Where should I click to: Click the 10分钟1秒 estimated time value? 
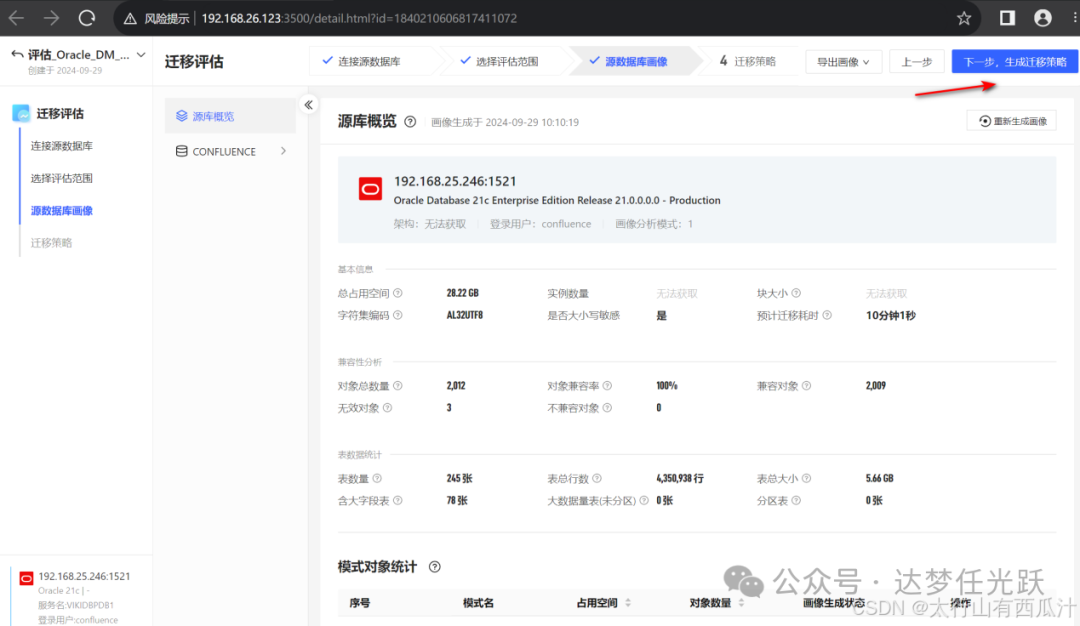pyautogui.click(x=891, y=315)
